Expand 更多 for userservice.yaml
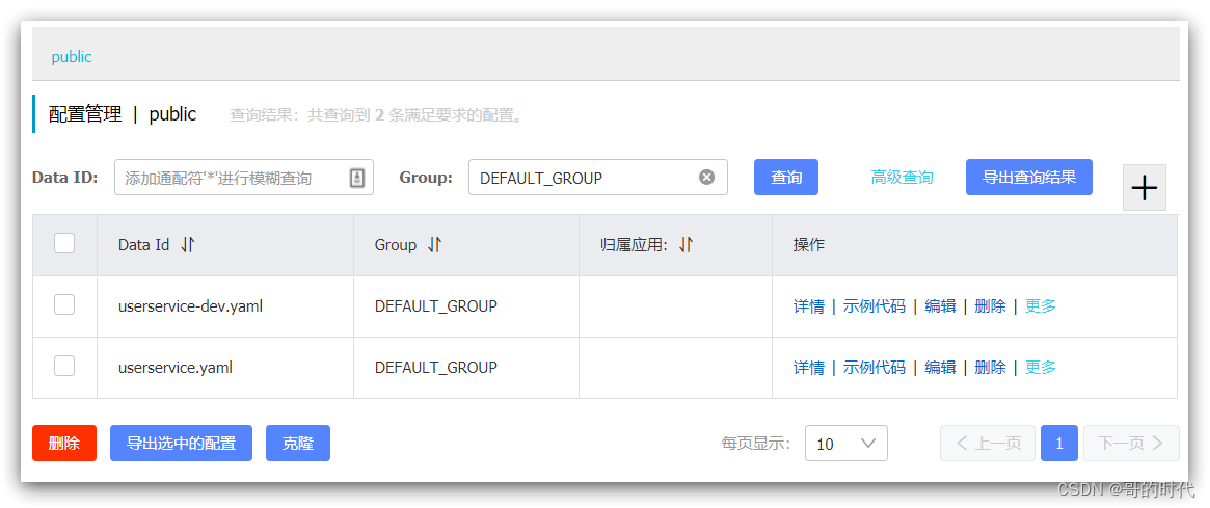The image size is (1210, 508). [x=1040, y=367]
